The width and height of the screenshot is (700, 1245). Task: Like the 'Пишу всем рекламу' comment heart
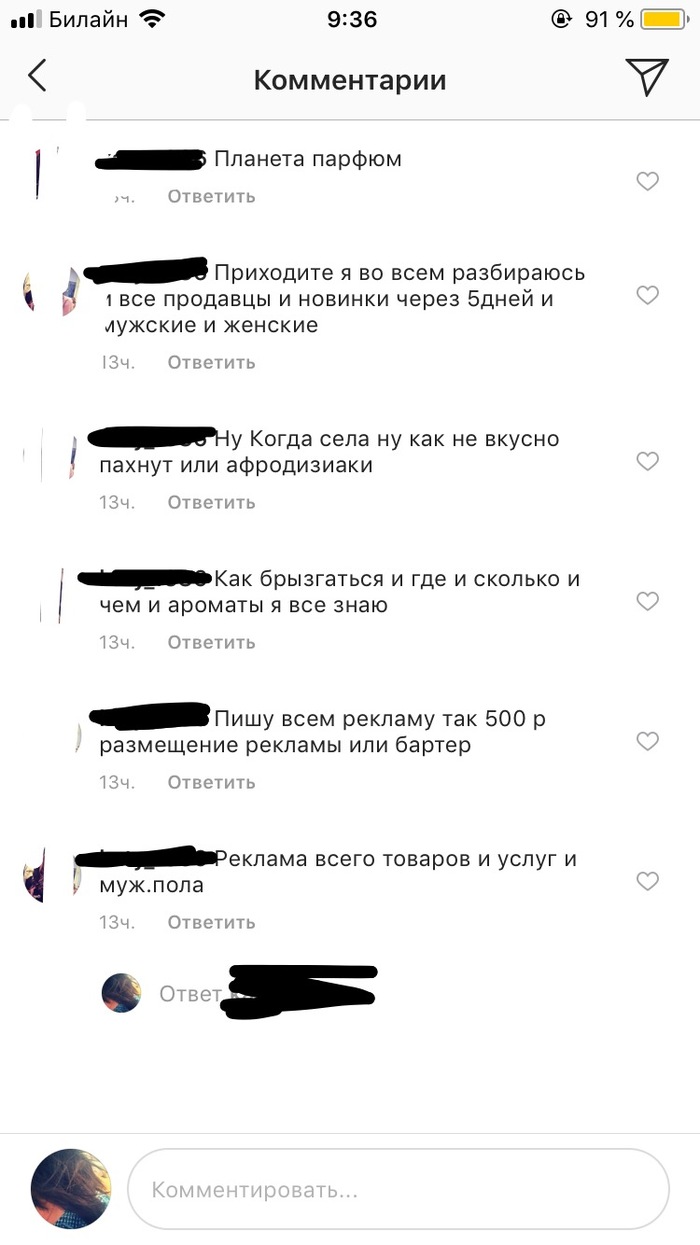[648, 741]
